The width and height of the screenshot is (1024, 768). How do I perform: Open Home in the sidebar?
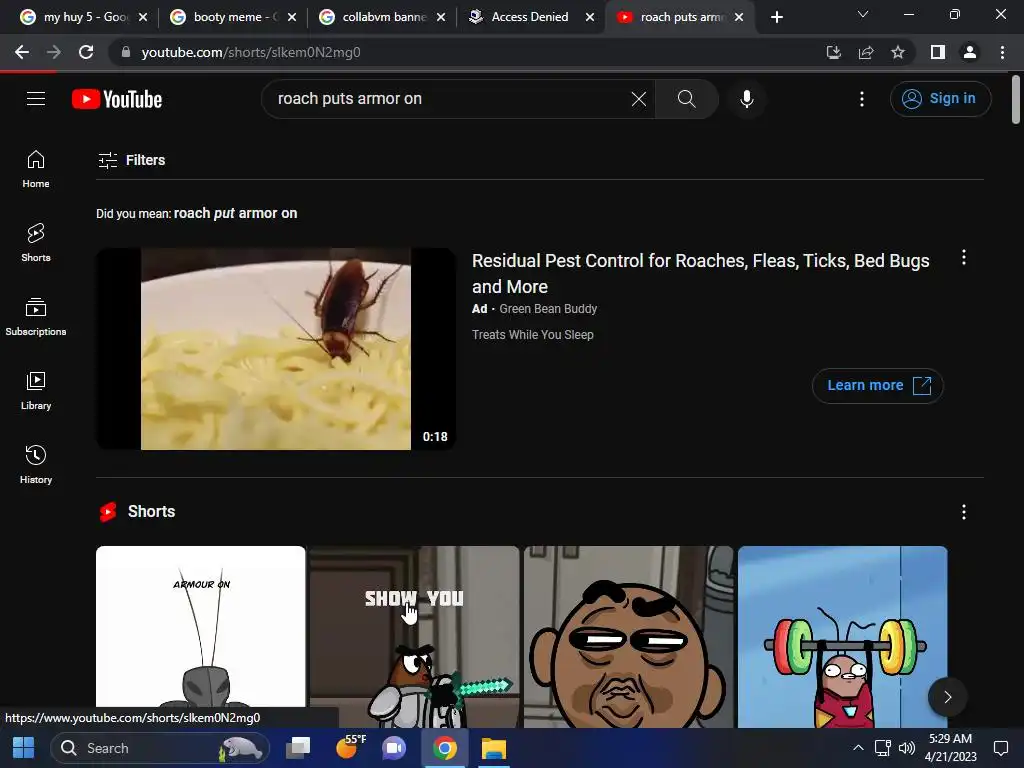pos(36,169)
